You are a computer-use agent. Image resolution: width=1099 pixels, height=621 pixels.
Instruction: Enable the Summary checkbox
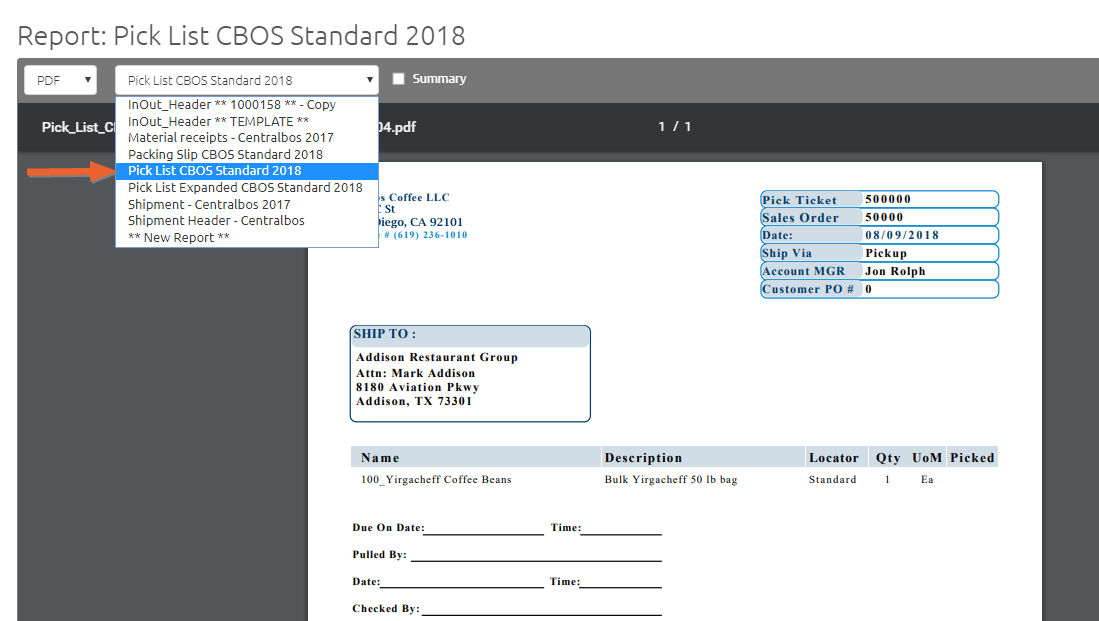pos(398,79)
